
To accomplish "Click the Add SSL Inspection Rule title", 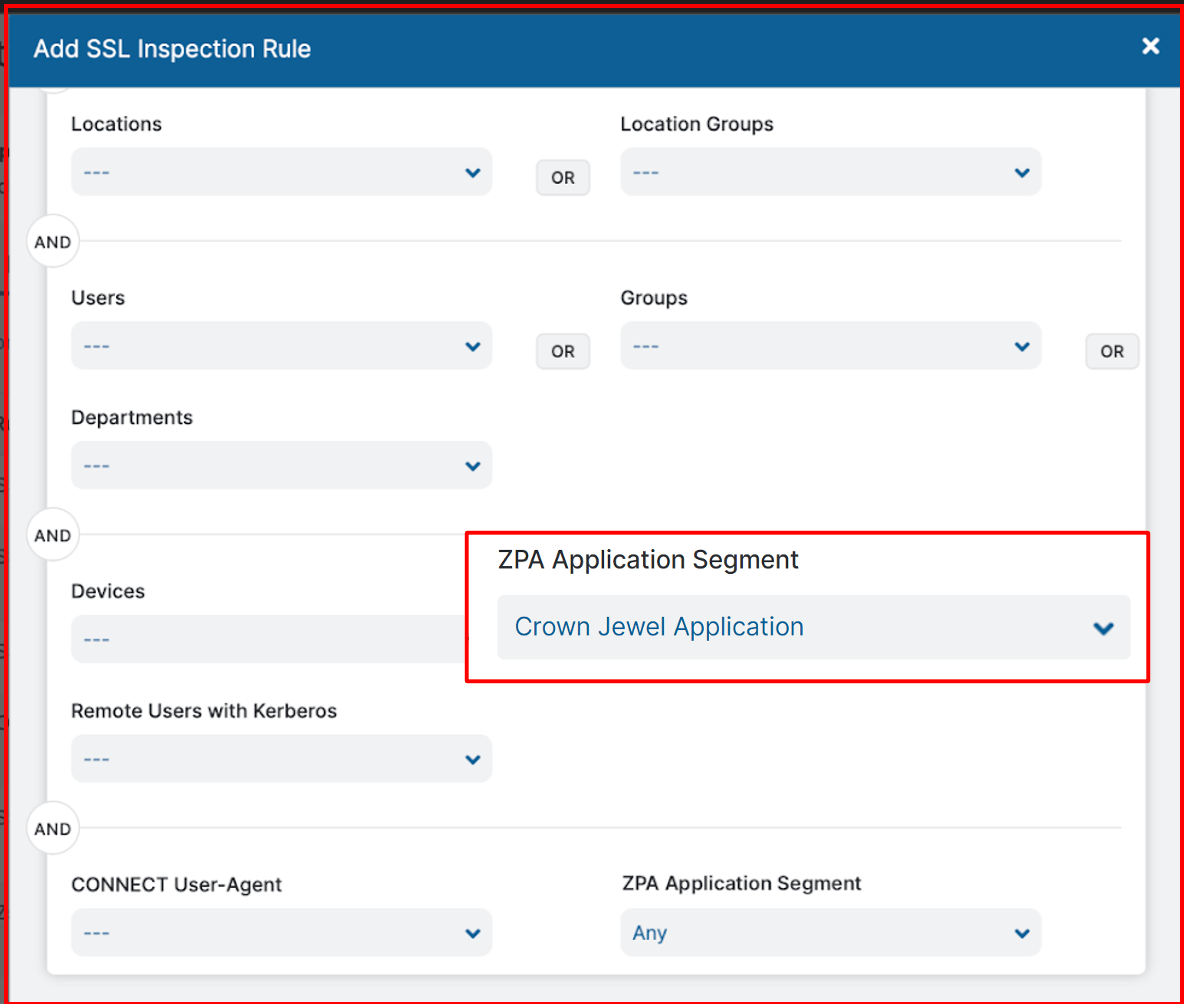I will (172, 49).
